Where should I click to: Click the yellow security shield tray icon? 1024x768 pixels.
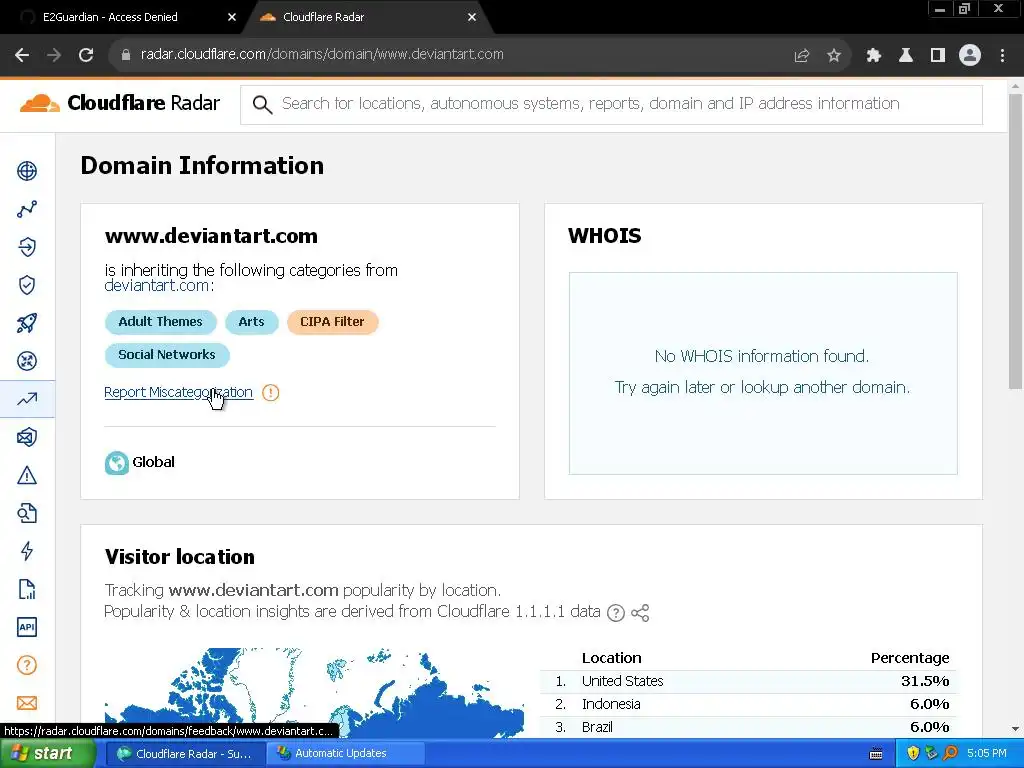point(913,754)
